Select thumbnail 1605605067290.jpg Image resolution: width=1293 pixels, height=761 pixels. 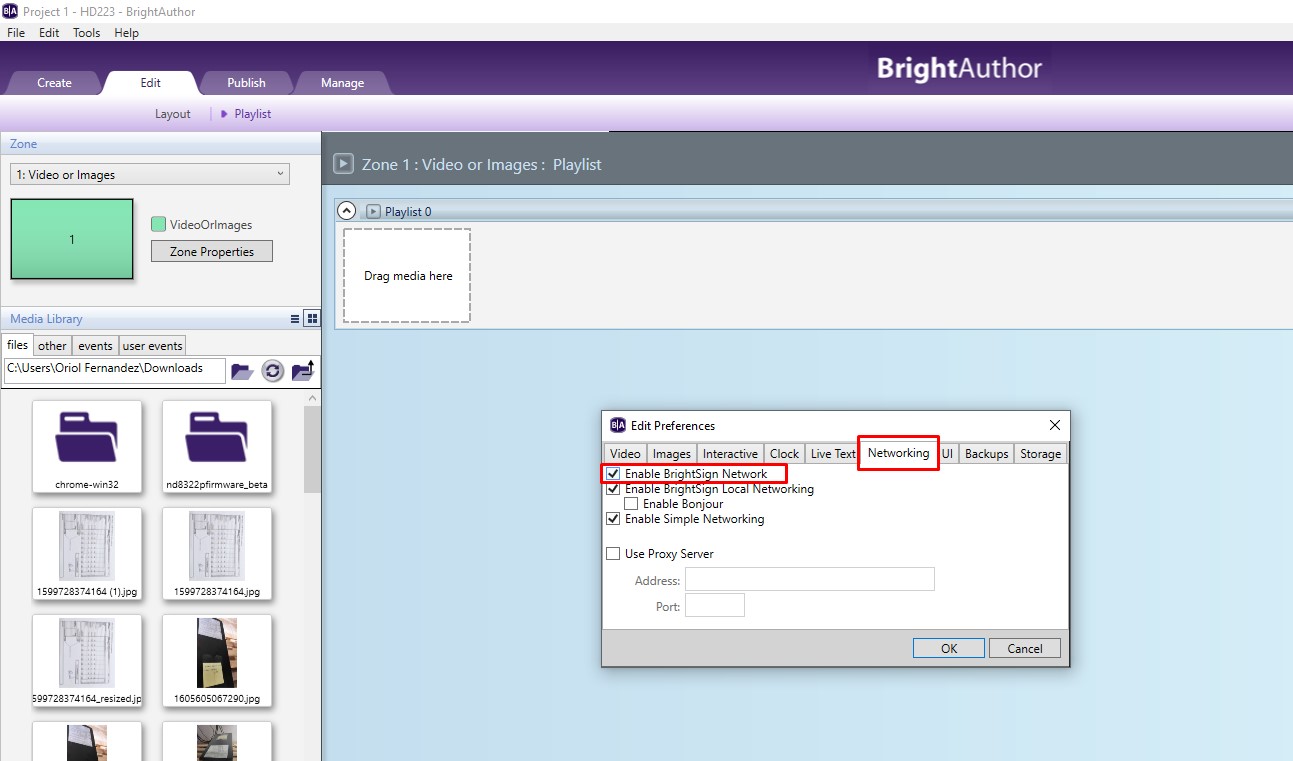217,661
